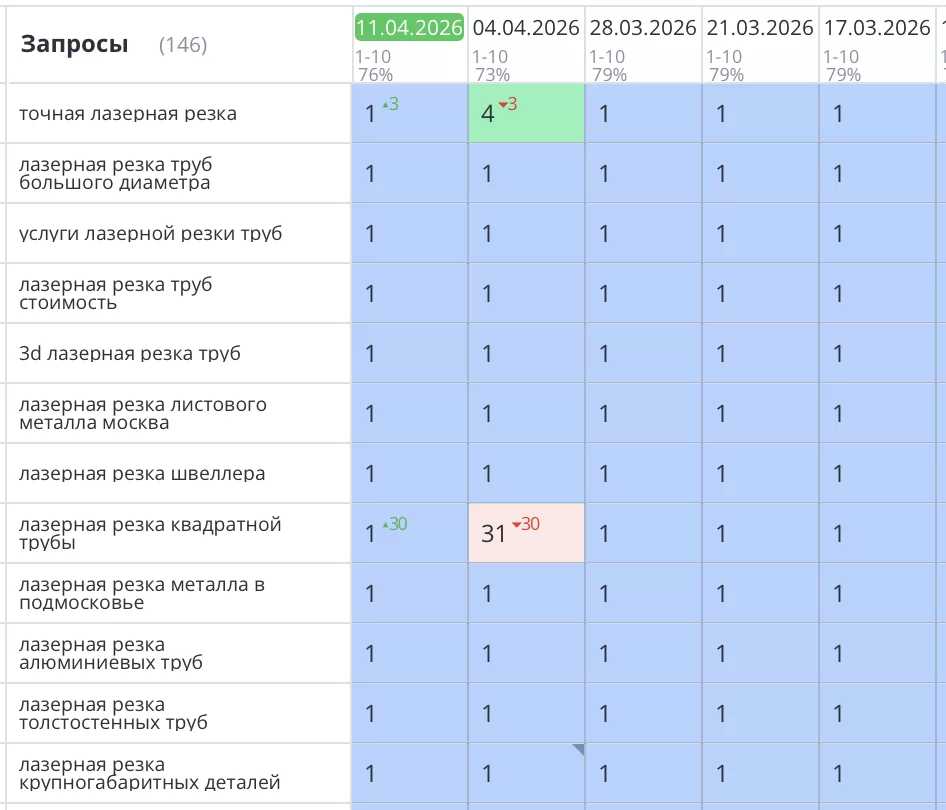Image resolution: width=946 pixels, height=810 pixels.
Task: Sort by the Запросы column header
Action: 74,44
